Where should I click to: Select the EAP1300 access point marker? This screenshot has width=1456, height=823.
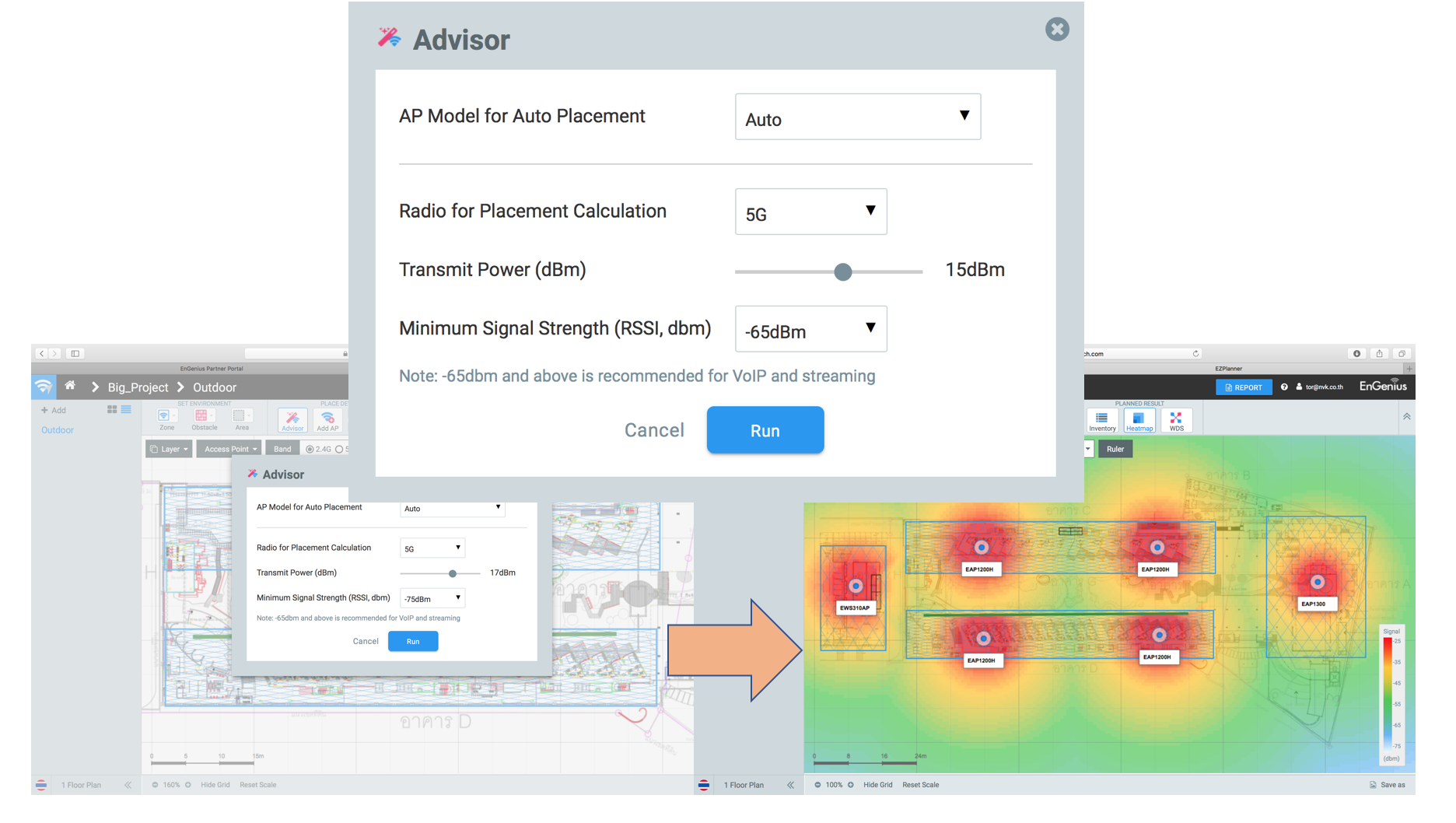[1318, 582]
